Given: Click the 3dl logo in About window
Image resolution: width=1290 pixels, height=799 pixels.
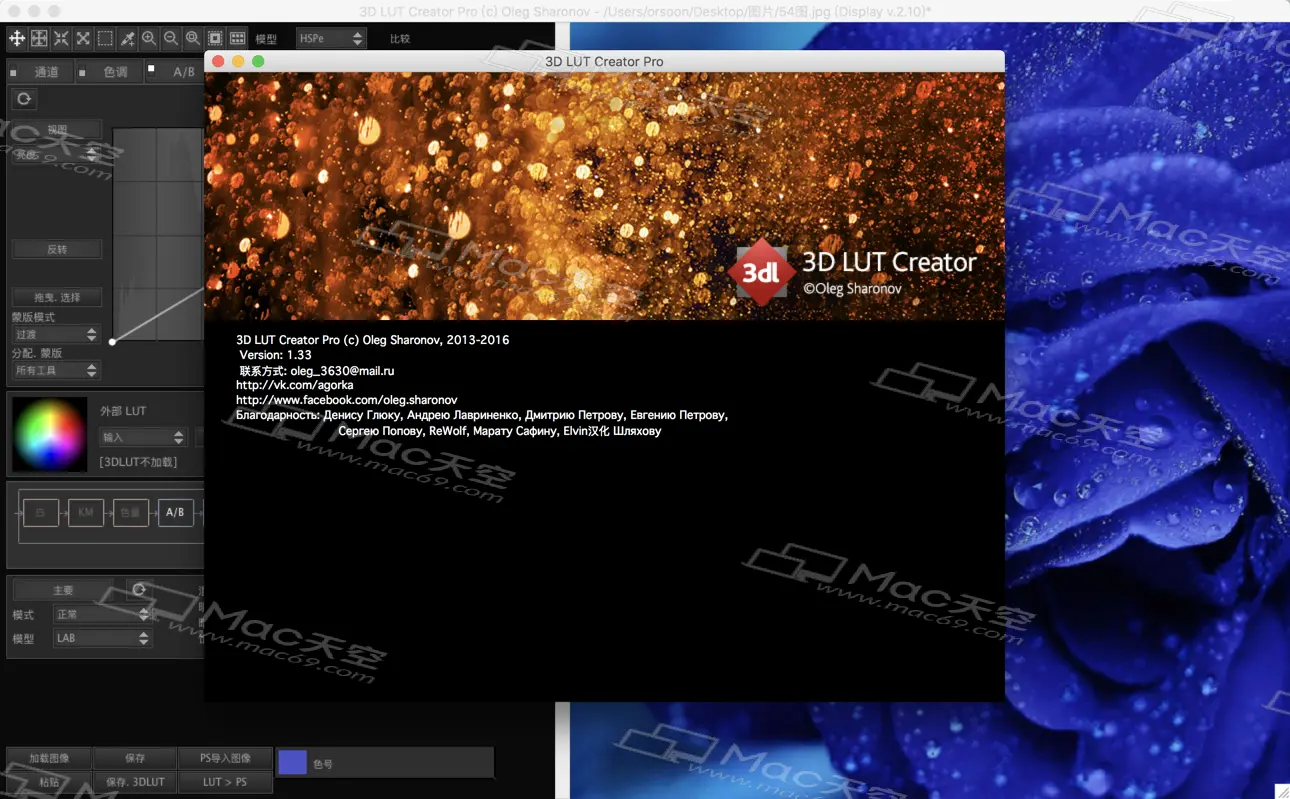Looking at the screenshot, I should click(x=762, y=272).
